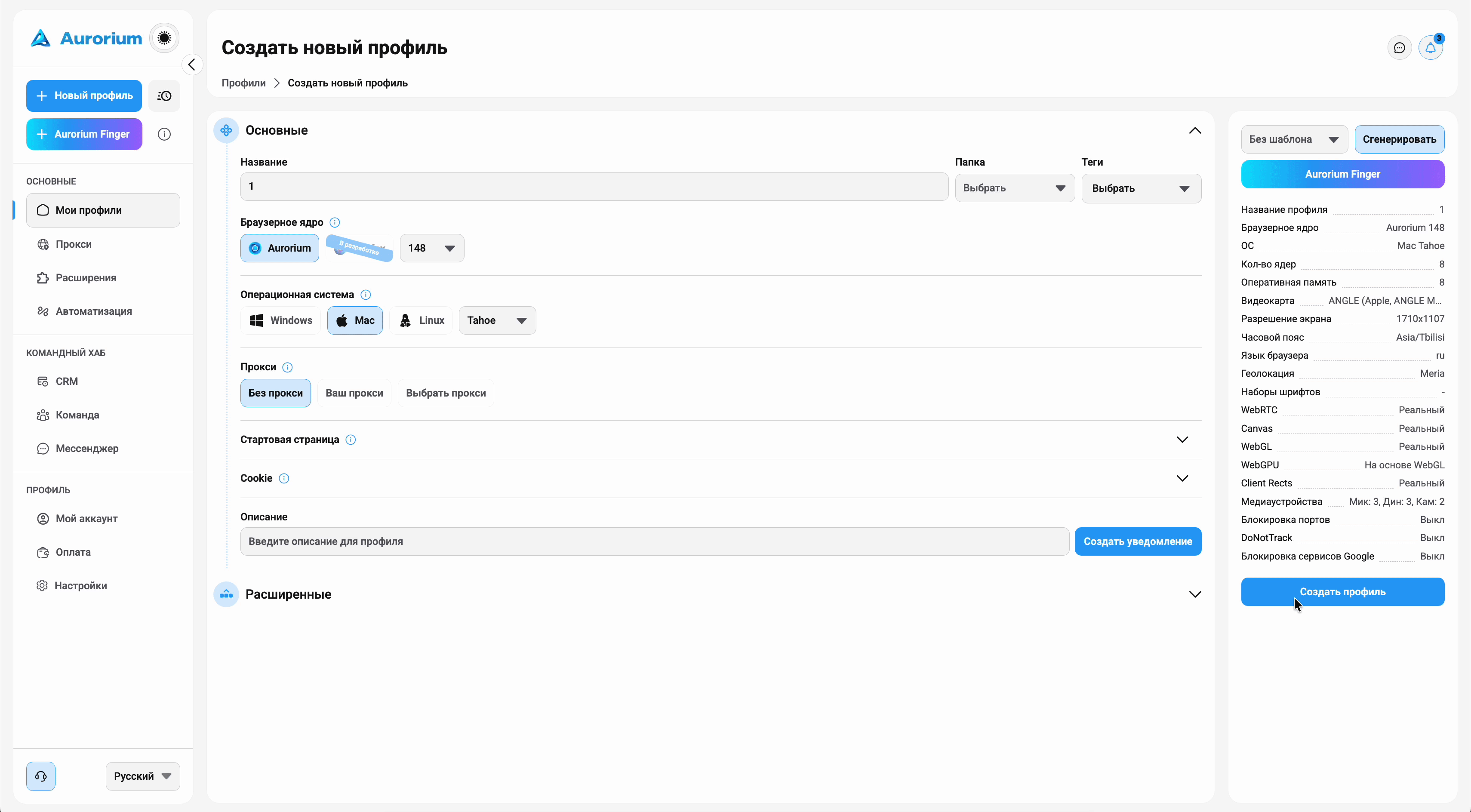Click the Aurorium logo

pyautogui.click(x=86, y=38)
